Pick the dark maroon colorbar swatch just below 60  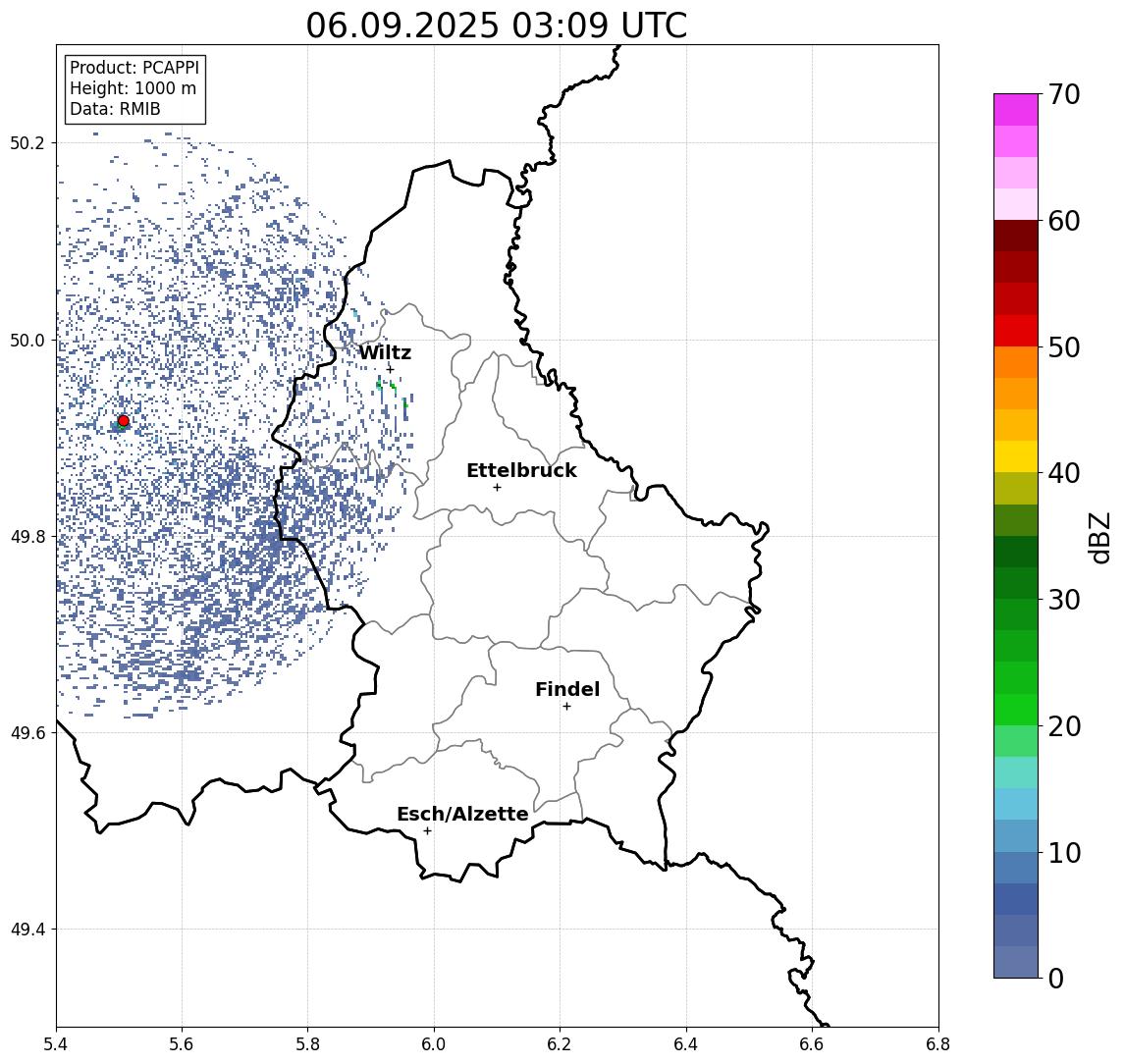click(1016, 236)
